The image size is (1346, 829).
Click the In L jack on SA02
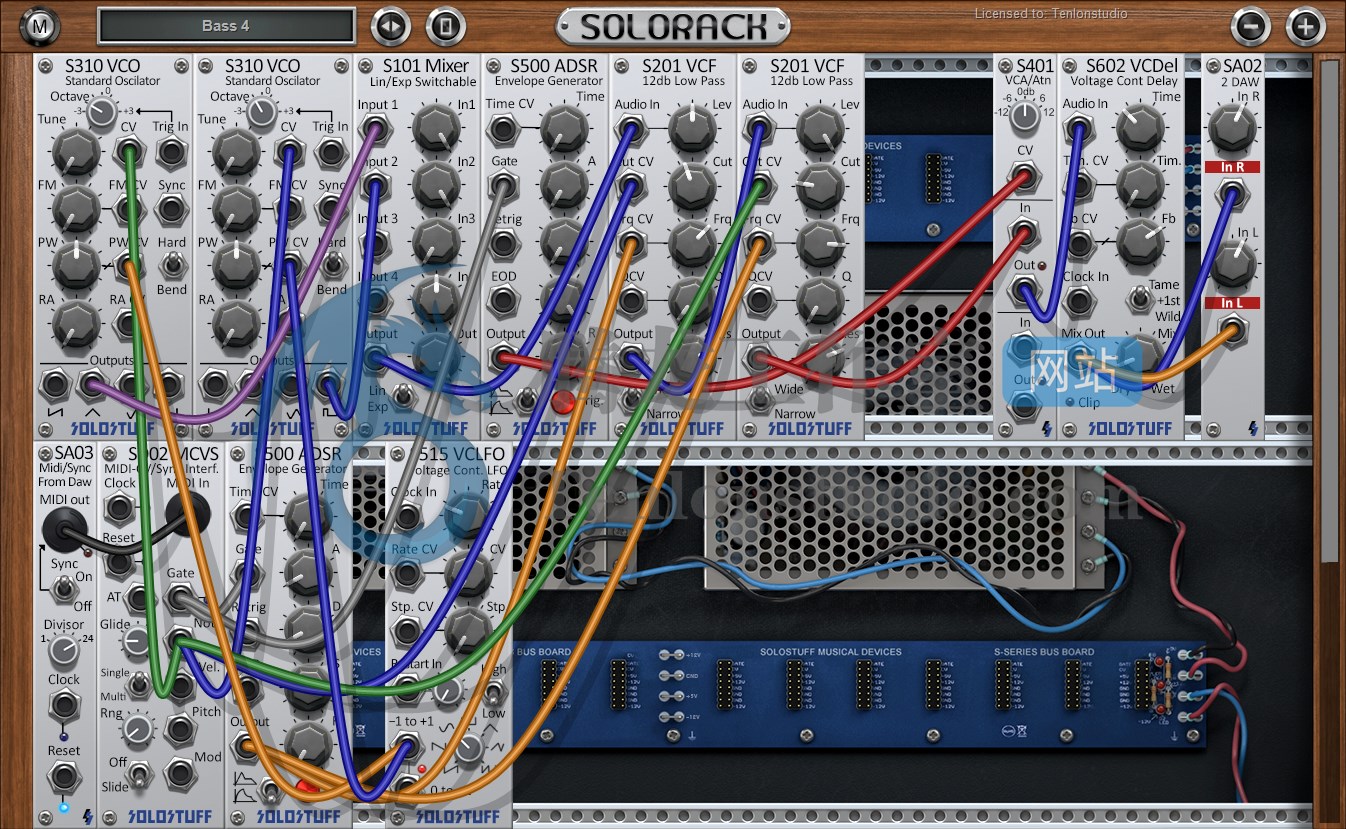click(1232, 330)
